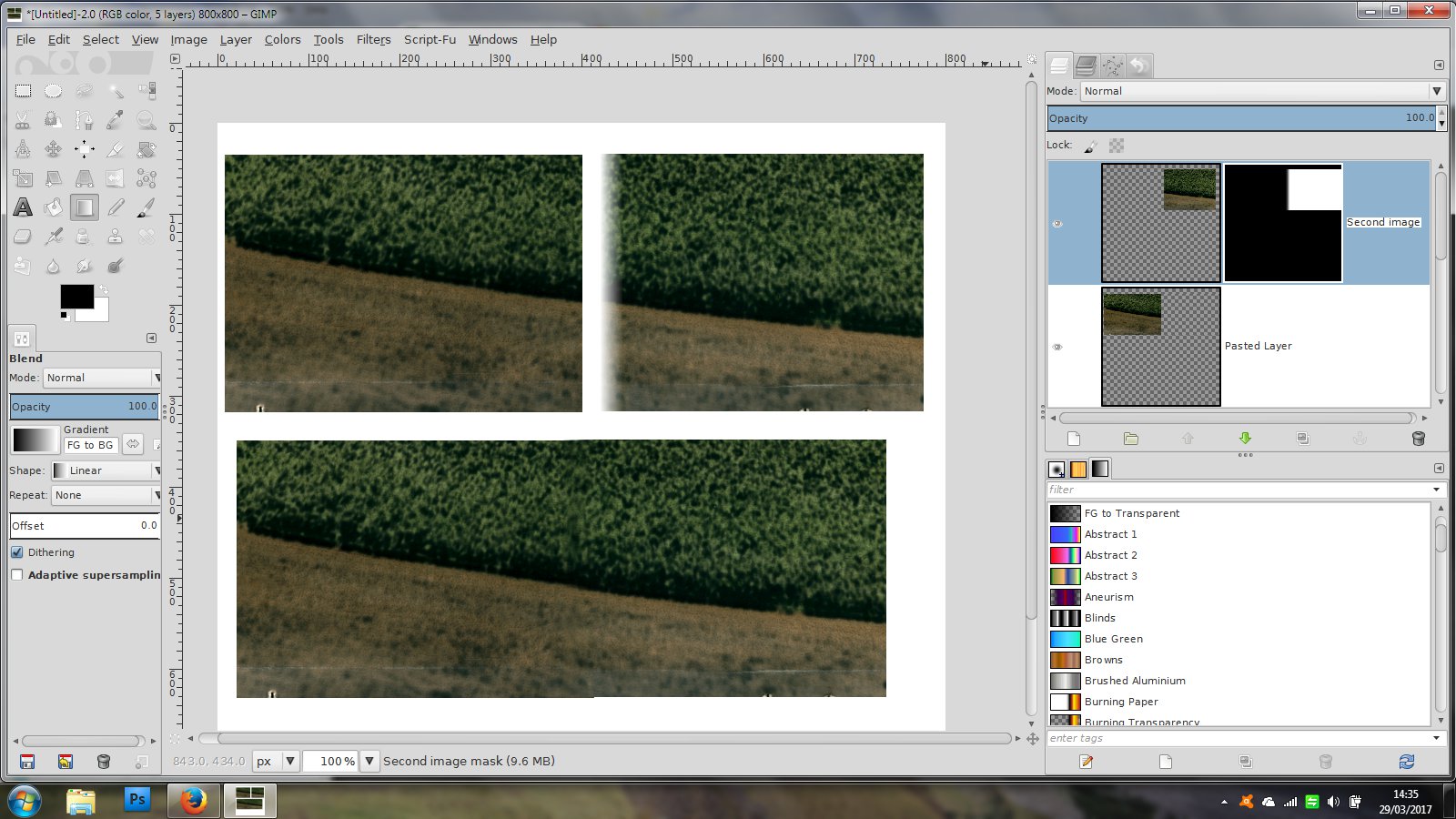This screenshot has height=819, width=1456.
Task: Open the px unit dropdown
Action: [275, 761]
